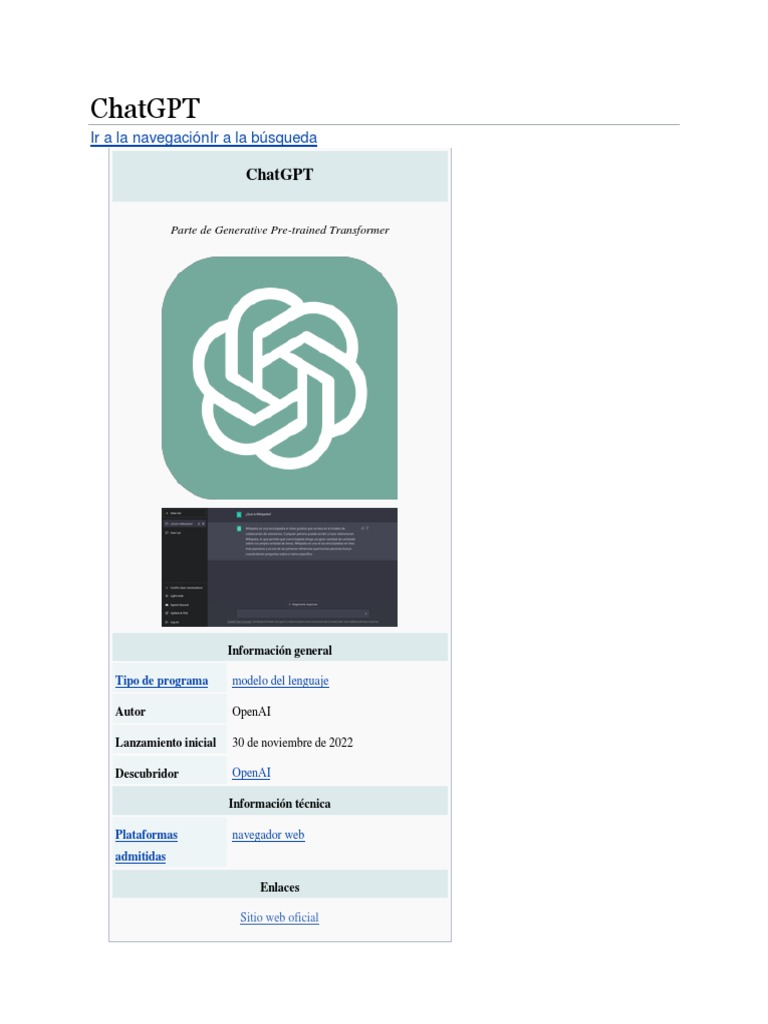Viewport: 768px width, 1024px height.
Task: Click the 'Autor' row label
Action: pos(130,712)
